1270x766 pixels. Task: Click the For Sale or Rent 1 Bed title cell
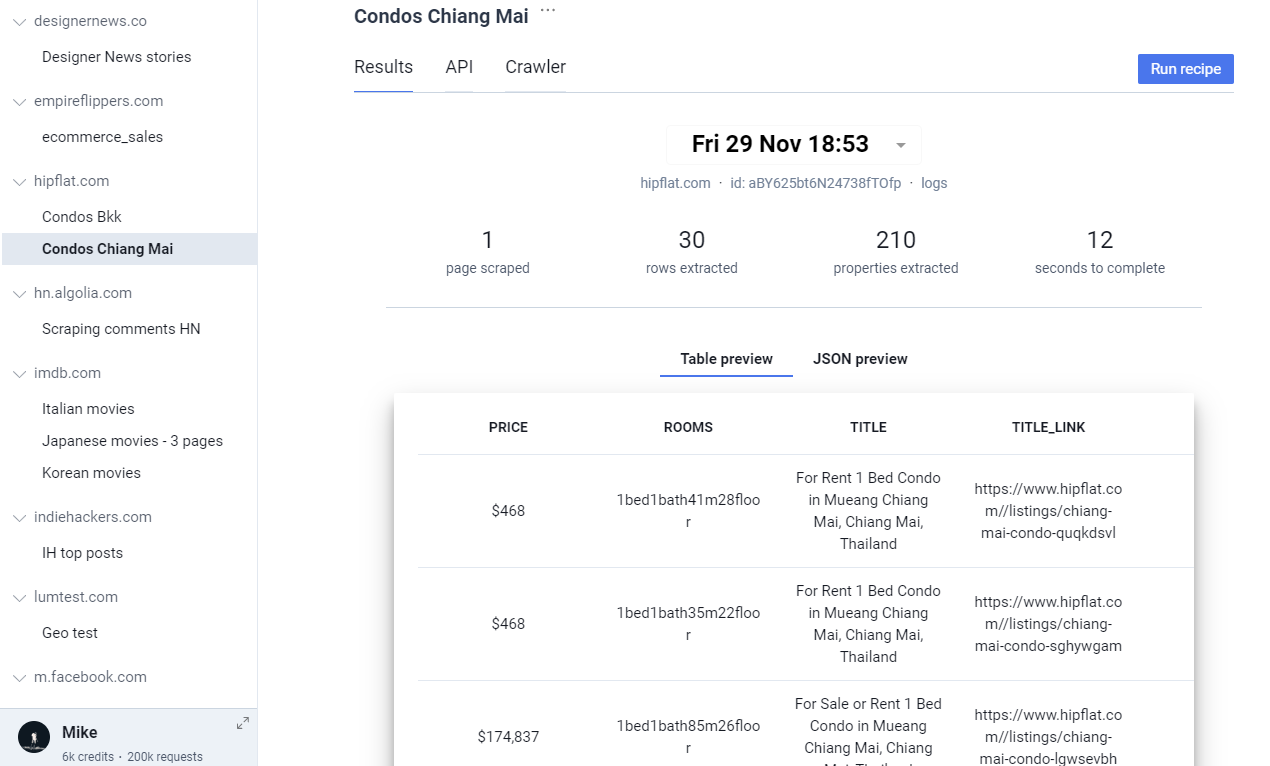point(868,730)
